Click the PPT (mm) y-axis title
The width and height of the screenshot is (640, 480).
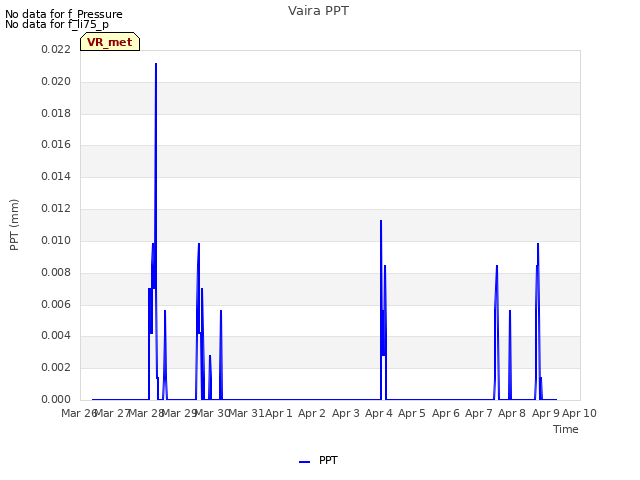(14, 224)
